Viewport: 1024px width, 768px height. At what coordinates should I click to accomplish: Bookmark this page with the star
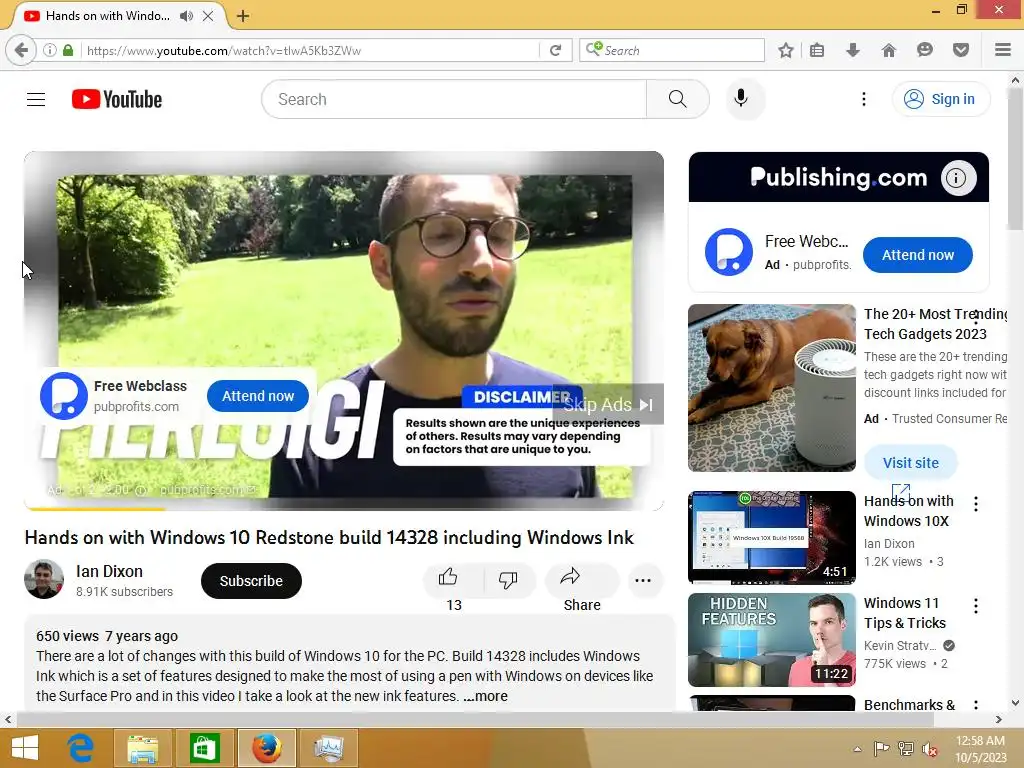(x=786, y=50)
